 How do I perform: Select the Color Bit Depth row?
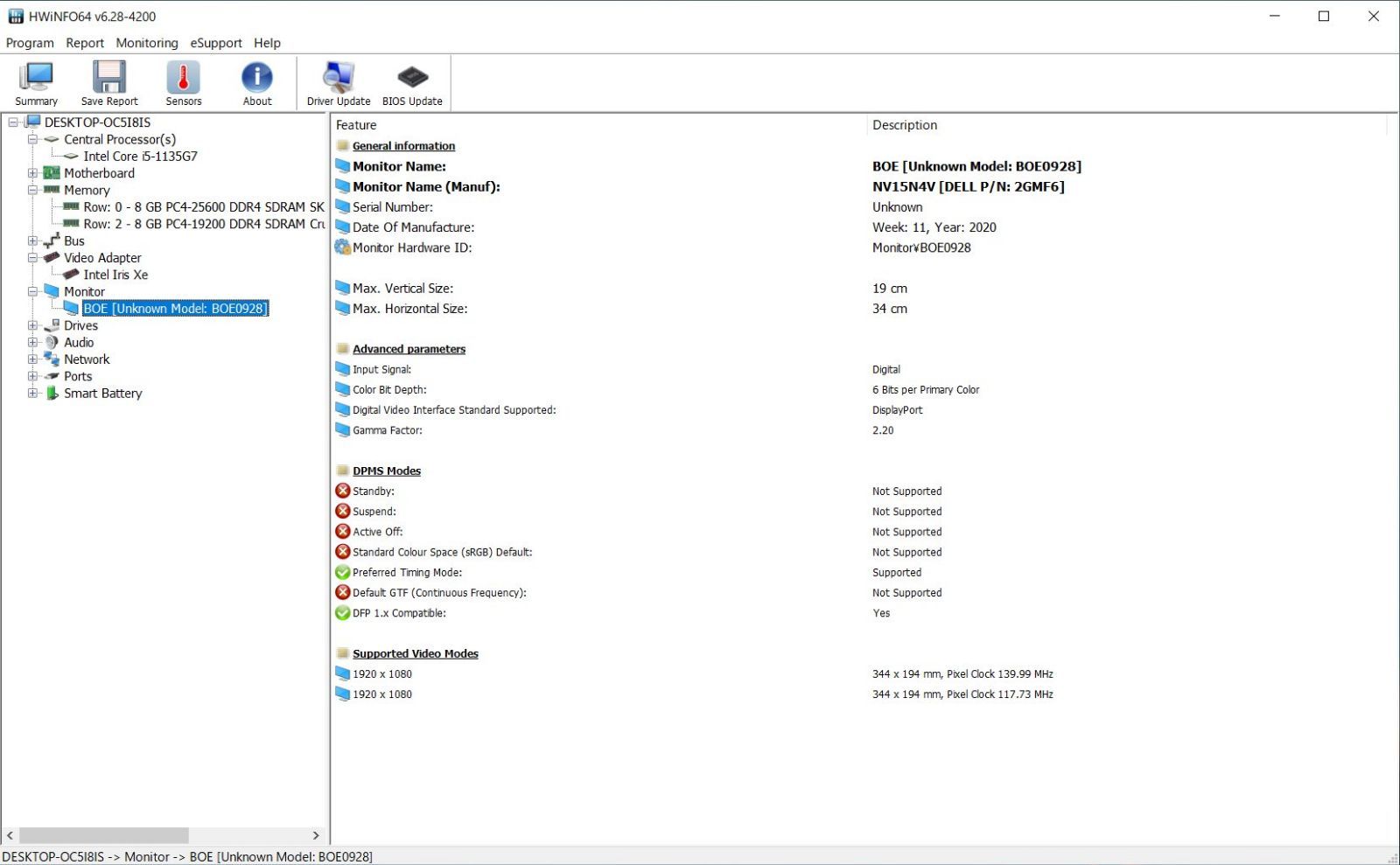(x=860, y=390)
